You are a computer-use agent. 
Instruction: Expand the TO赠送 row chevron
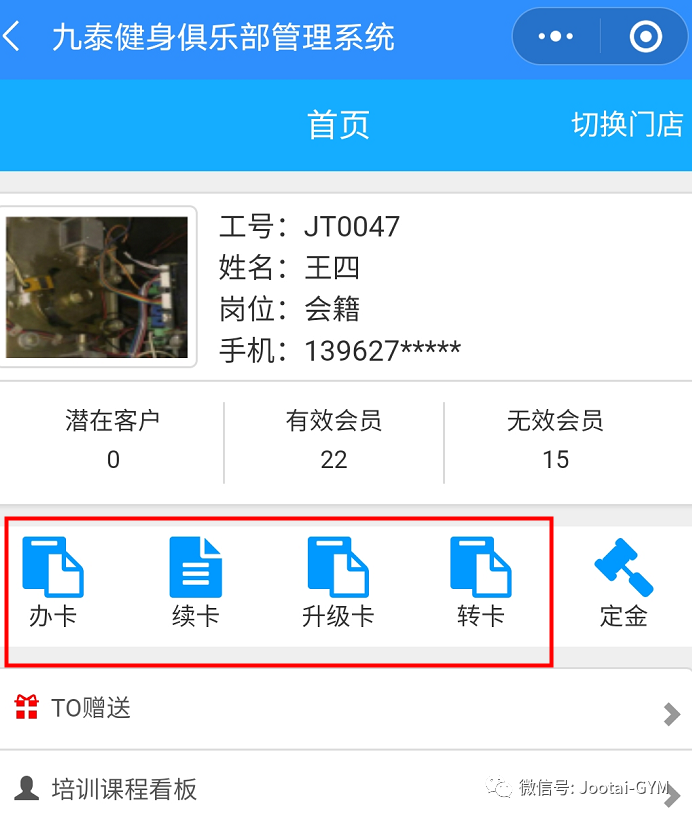coord(672,714)
